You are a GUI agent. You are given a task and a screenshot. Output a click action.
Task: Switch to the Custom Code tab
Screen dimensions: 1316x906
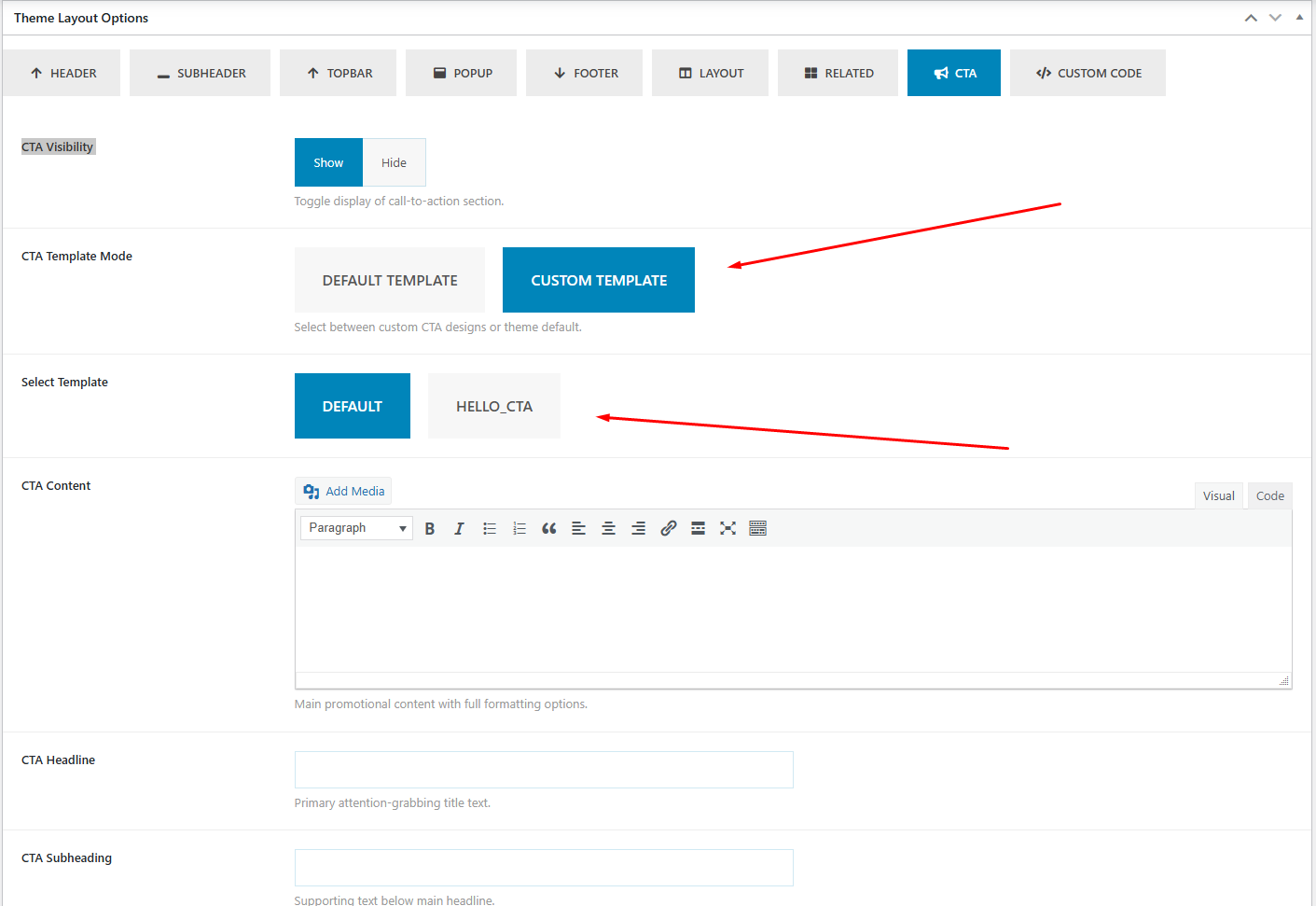click(x=1087, y=73)
